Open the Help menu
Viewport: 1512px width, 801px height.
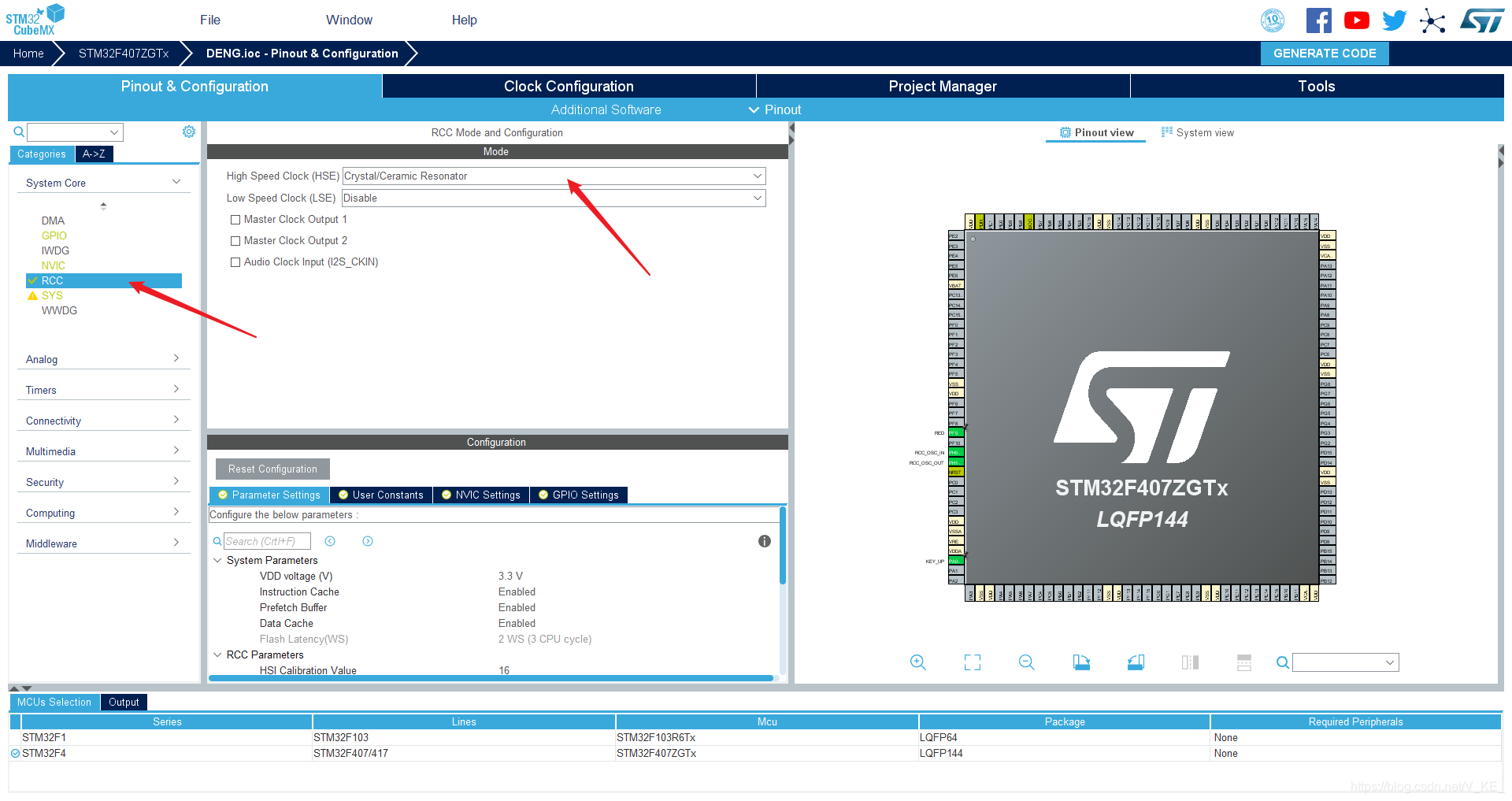(465, 20)
